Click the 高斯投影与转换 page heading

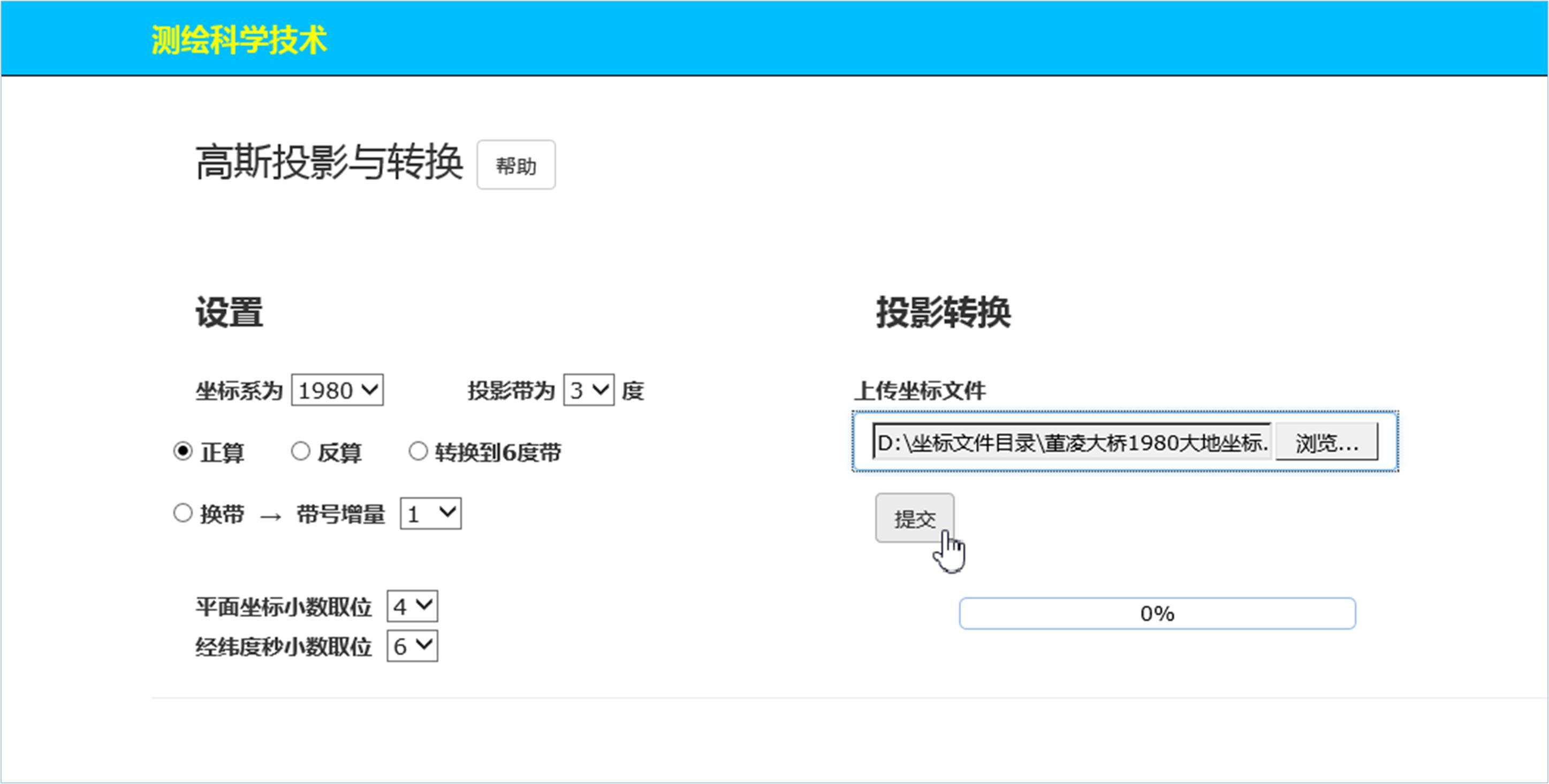click(x=329, y=162)
